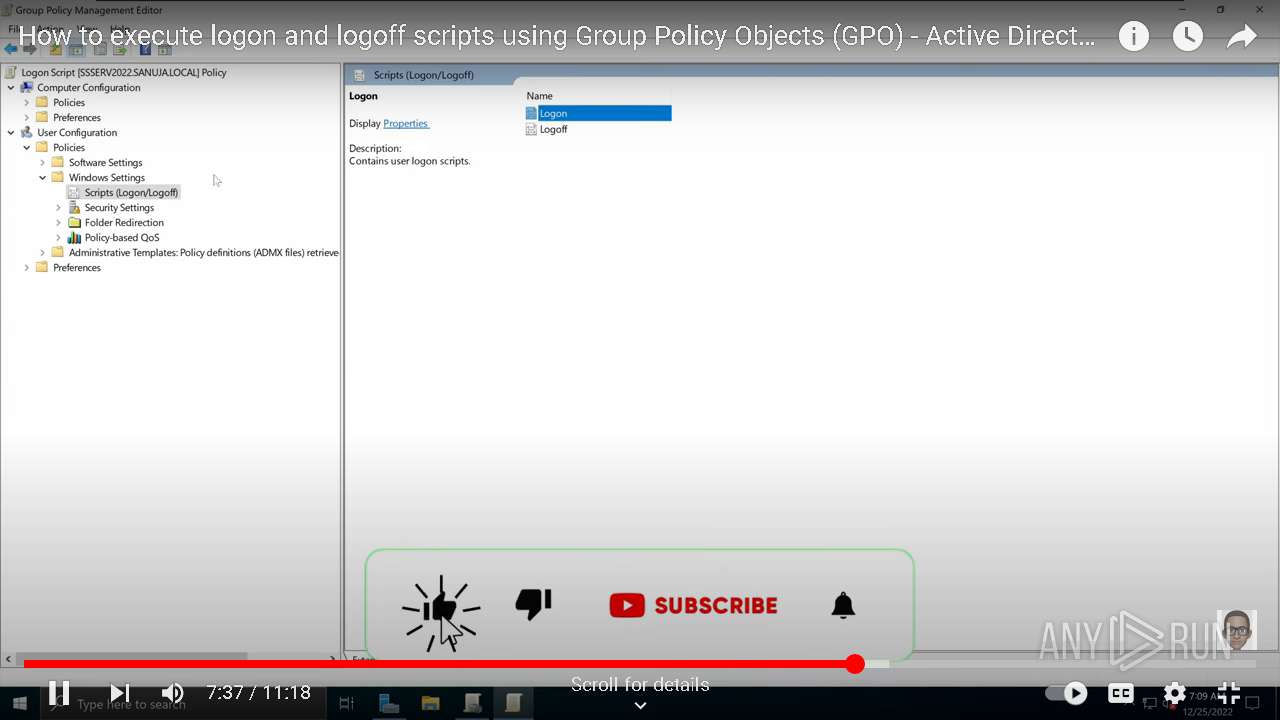
Task: Click the User Configuration icon
Action: (27, 132)
